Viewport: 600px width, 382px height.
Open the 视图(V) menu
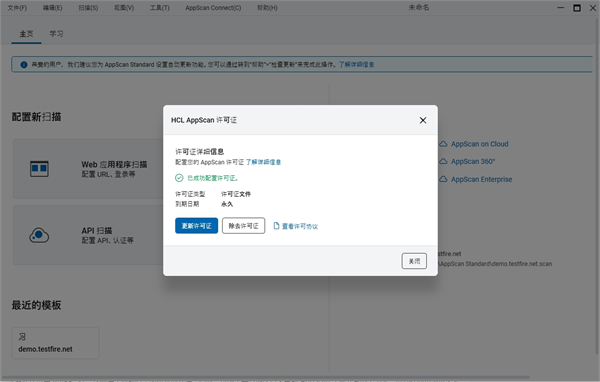[x=124, y=8]
